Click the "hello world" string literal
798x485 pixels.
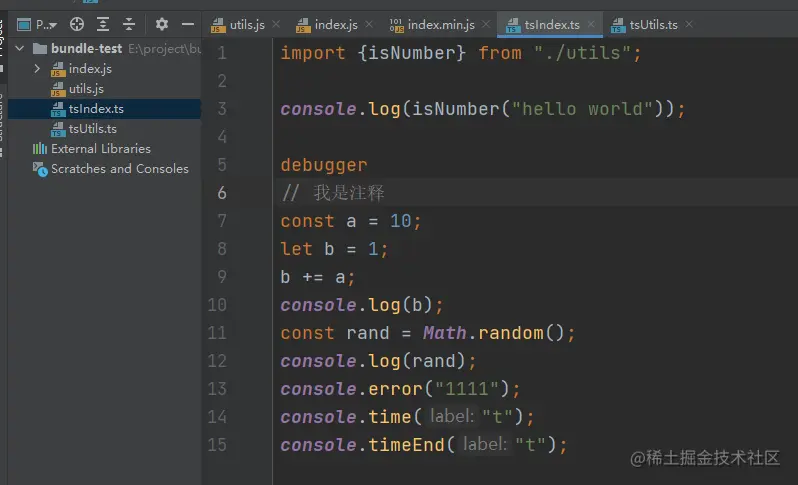pyautogui.click(x=582, y=109)
